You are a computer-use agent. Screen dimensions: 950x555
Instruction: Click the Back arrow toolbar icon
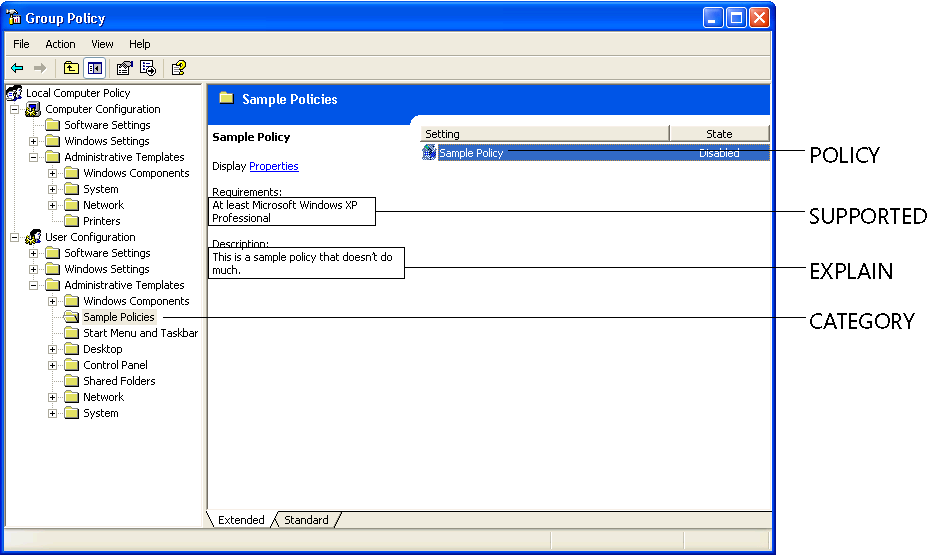tap(17, 68)
